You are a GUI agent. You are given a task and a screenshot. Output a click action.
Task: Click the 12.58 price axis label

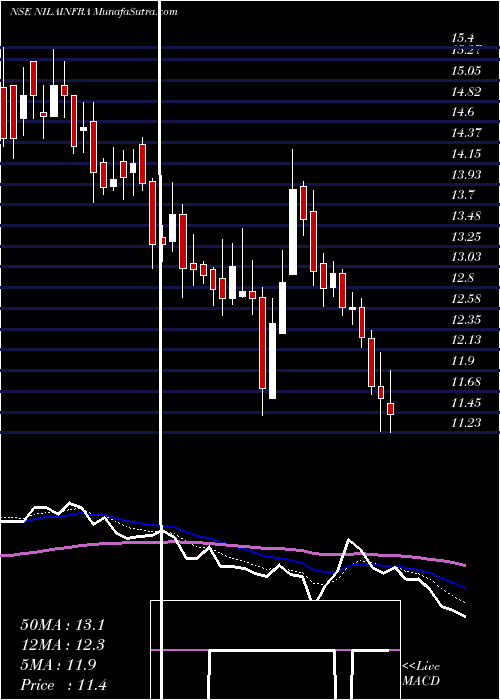click(467, 299)
